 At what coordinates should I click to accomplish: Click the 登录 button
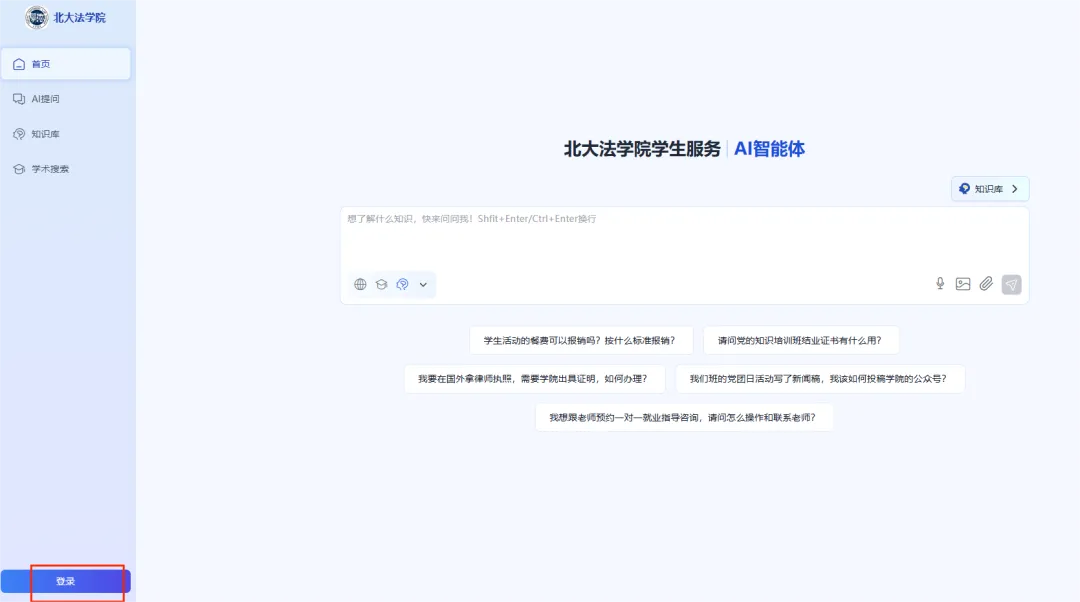(x=65, y=581)
